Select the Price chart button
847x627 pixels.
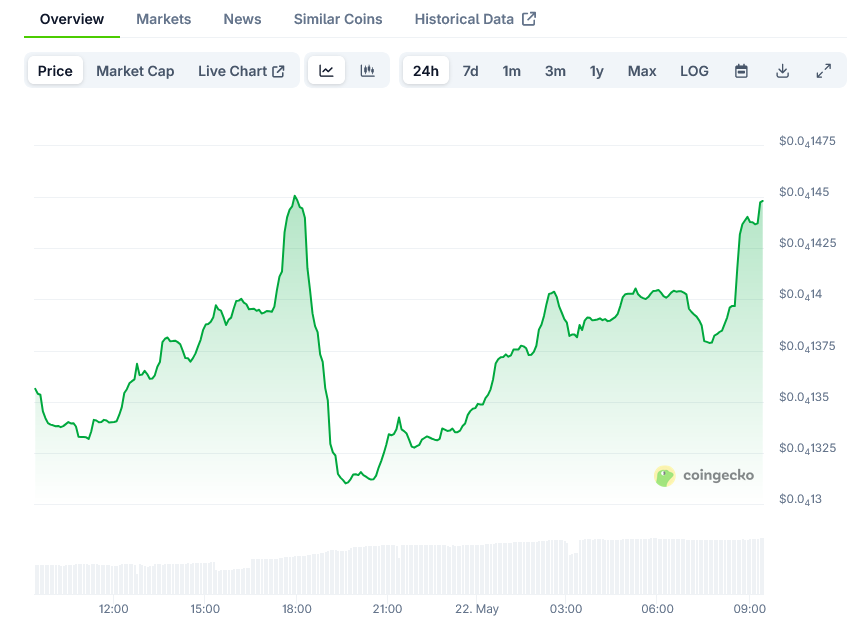[55, 71]
